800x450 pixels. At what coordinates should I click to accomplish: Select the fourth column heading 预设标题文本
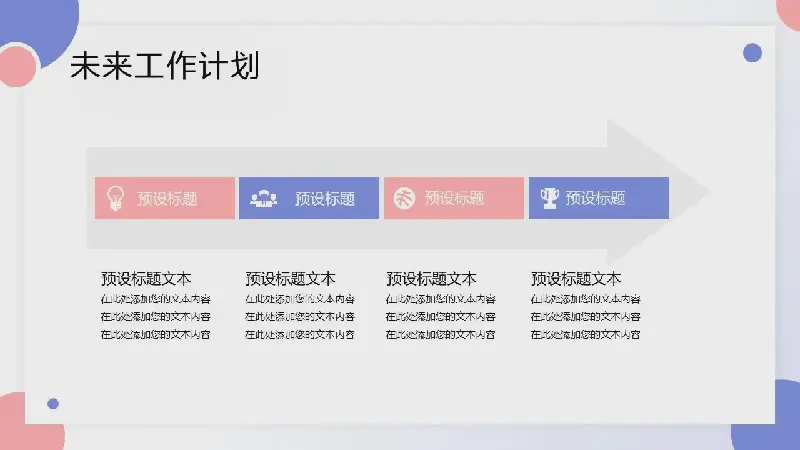point(576,278)
